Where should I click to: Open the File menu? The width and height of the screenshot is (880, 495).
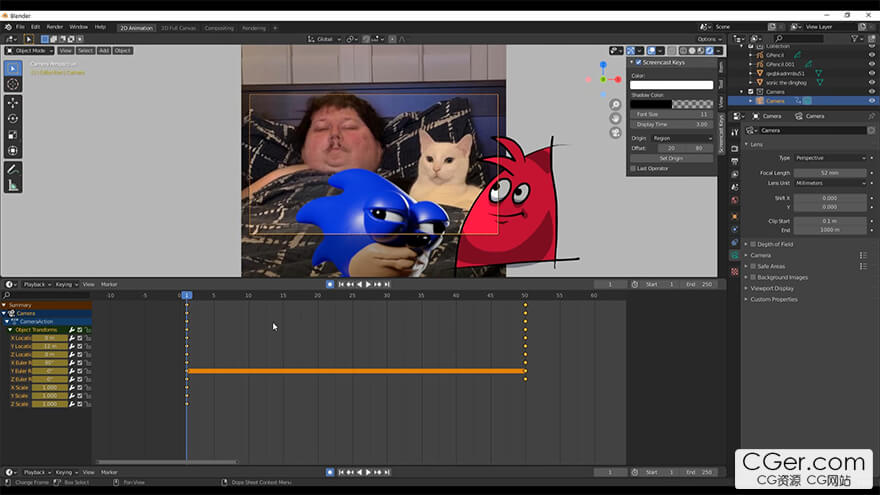pos(20,27)
